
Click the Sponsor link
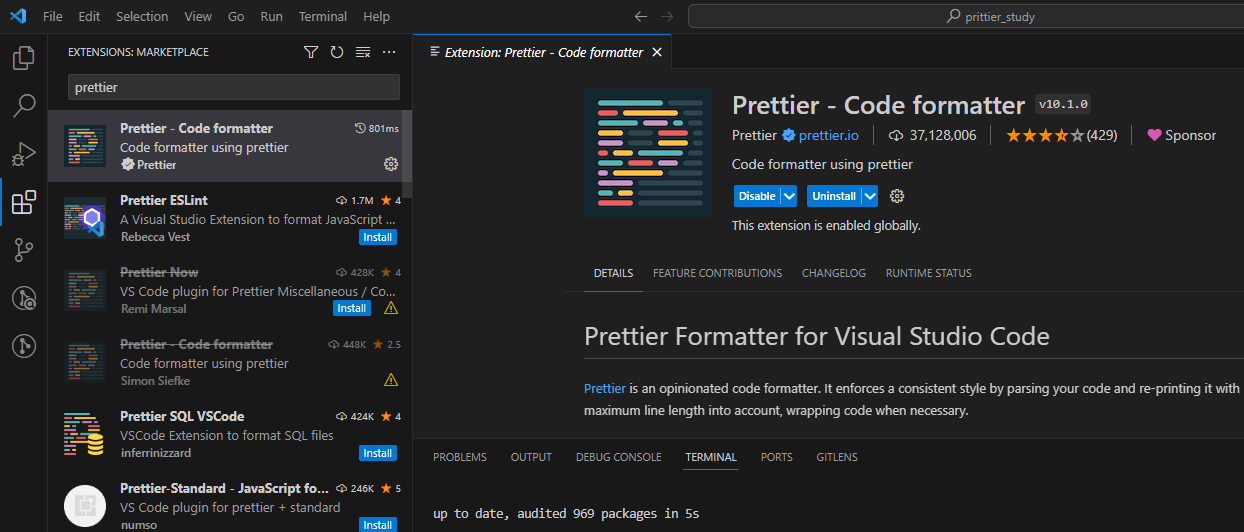point(1182,135)
